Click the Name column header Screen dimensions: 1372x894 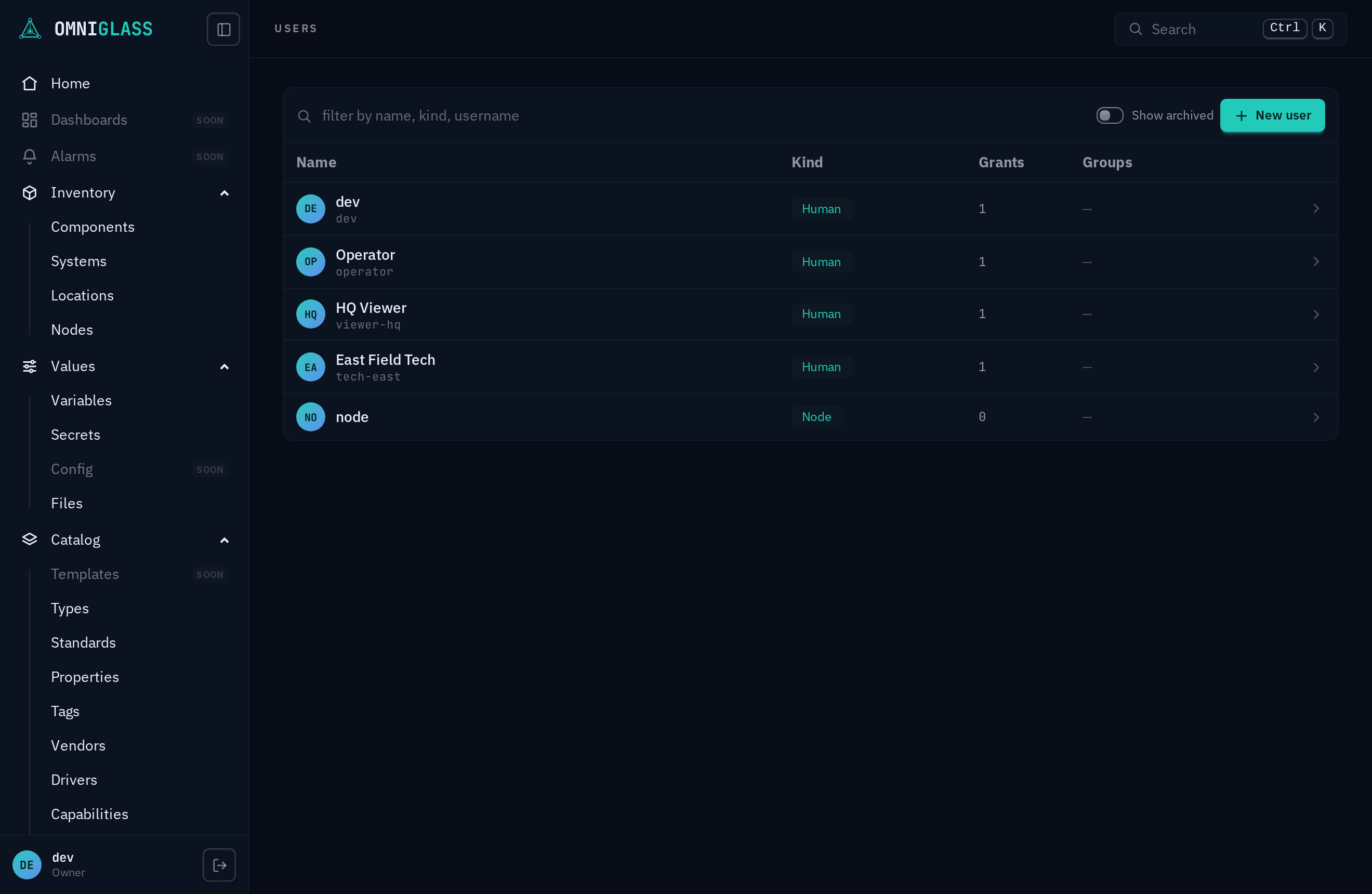316,163
